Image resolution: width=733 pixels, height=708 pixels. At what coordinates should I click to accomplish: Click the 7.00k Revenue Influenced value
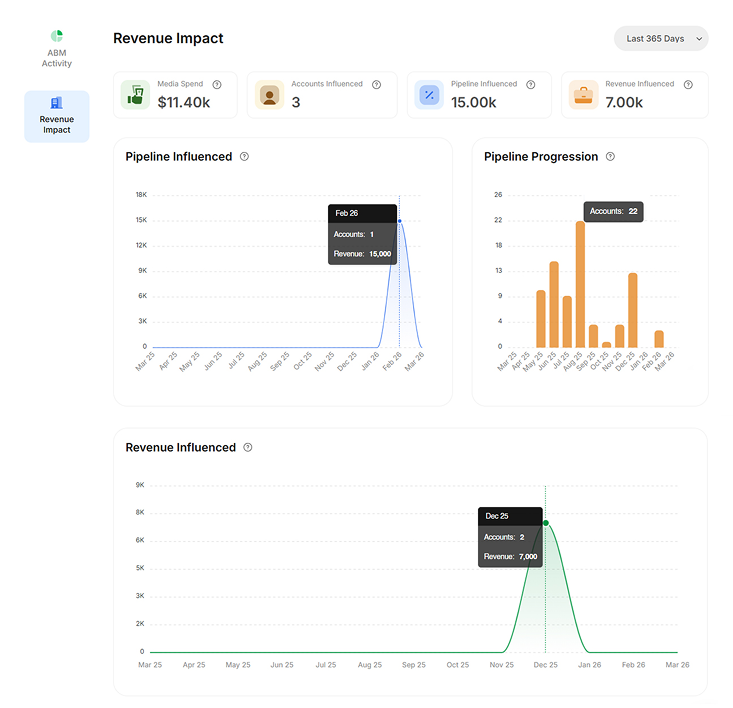pyautogui.click(x=624, y=102)
